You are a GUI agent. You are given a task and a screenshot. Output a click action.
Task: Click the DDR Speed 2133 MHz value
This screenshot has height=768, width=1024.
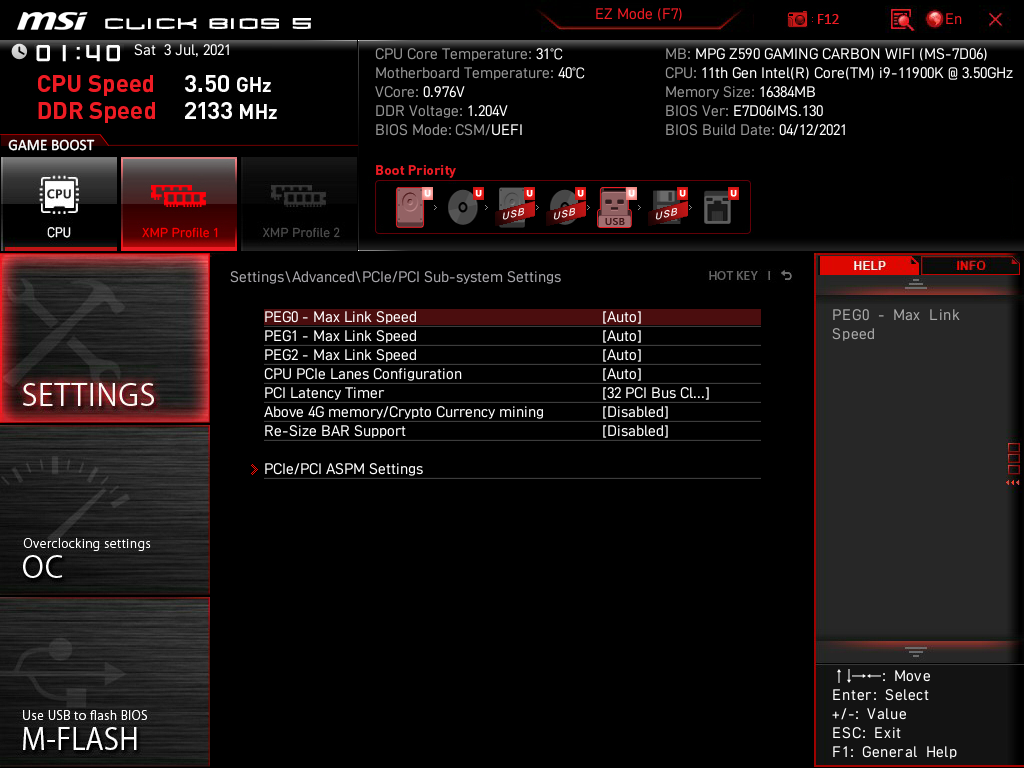[x=231, y=111]
